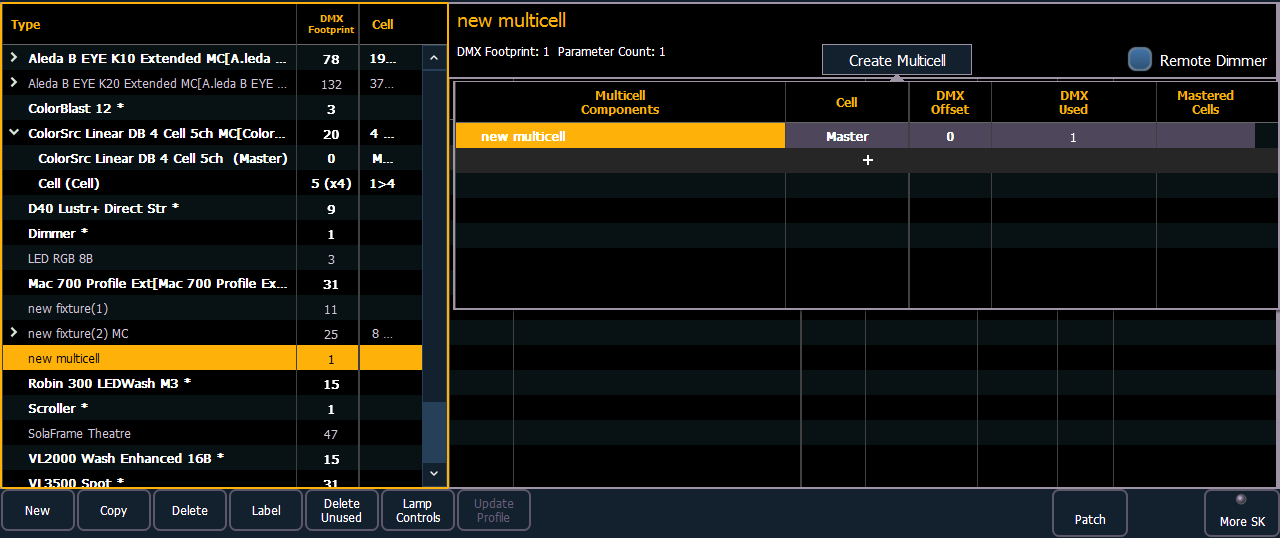Expand new fixture(2) MC row
Image resolution: width=1280 pixels, height=538 pixels.
(14, 334)
